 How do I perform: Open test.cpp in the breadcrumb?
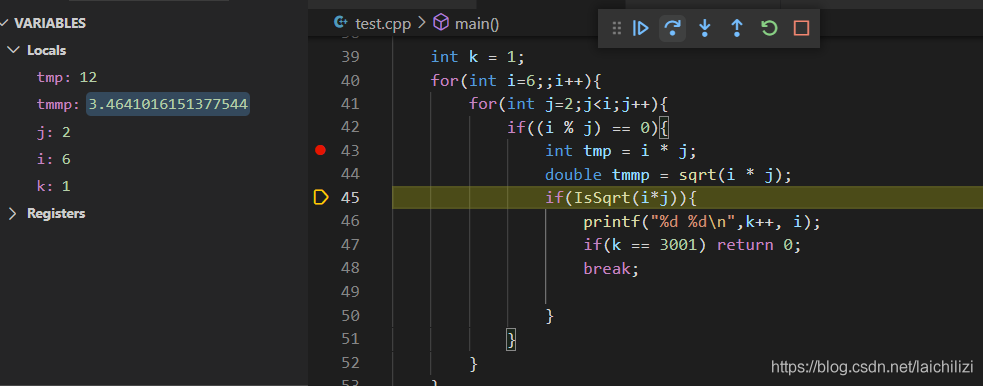click(x=382, y=24)
